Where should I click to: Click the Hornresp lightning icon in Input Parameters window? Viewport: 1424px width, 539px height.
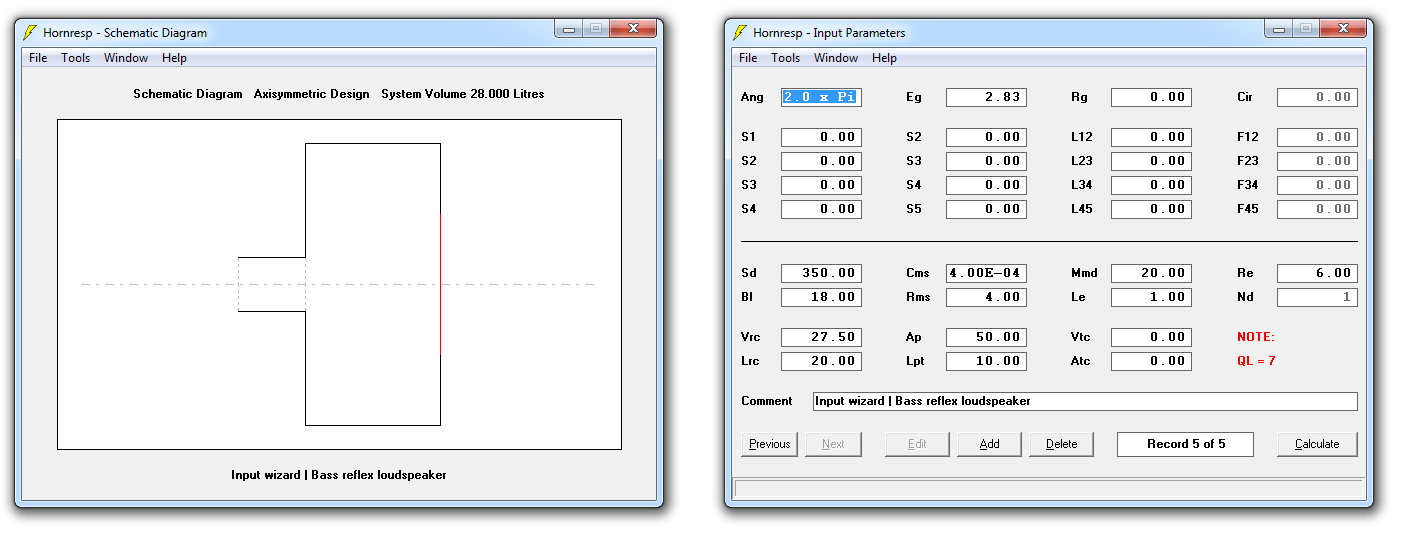pyautogui.click(x=739, y=32)
